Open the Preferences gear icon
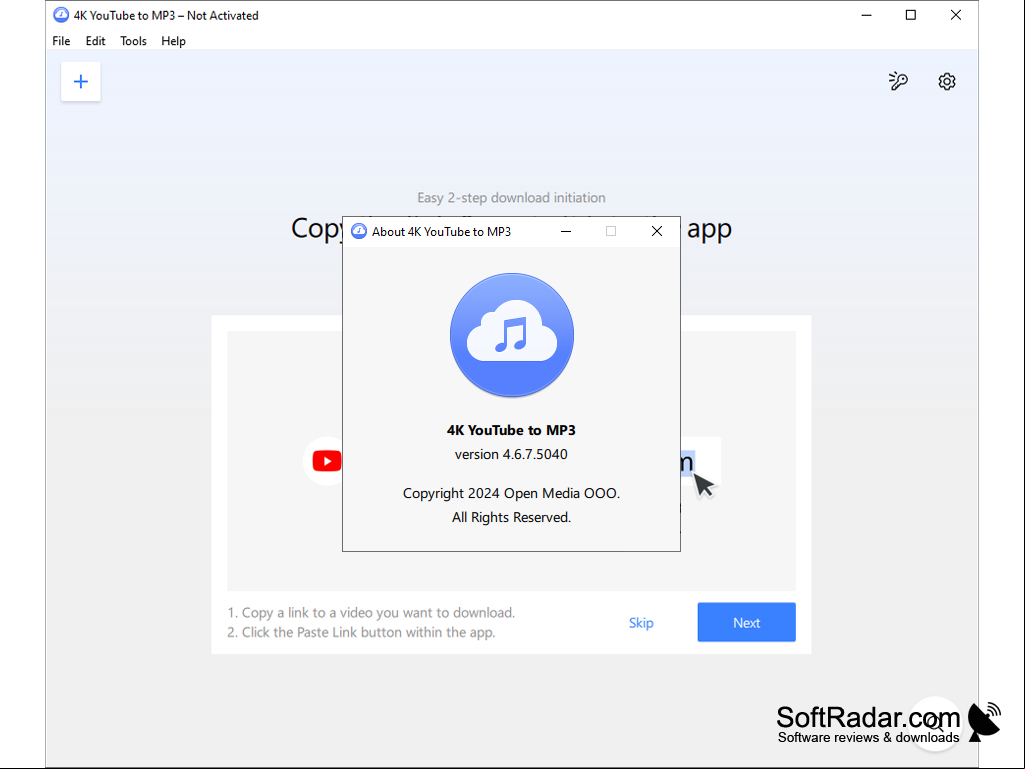 click(x=947, y=82)
